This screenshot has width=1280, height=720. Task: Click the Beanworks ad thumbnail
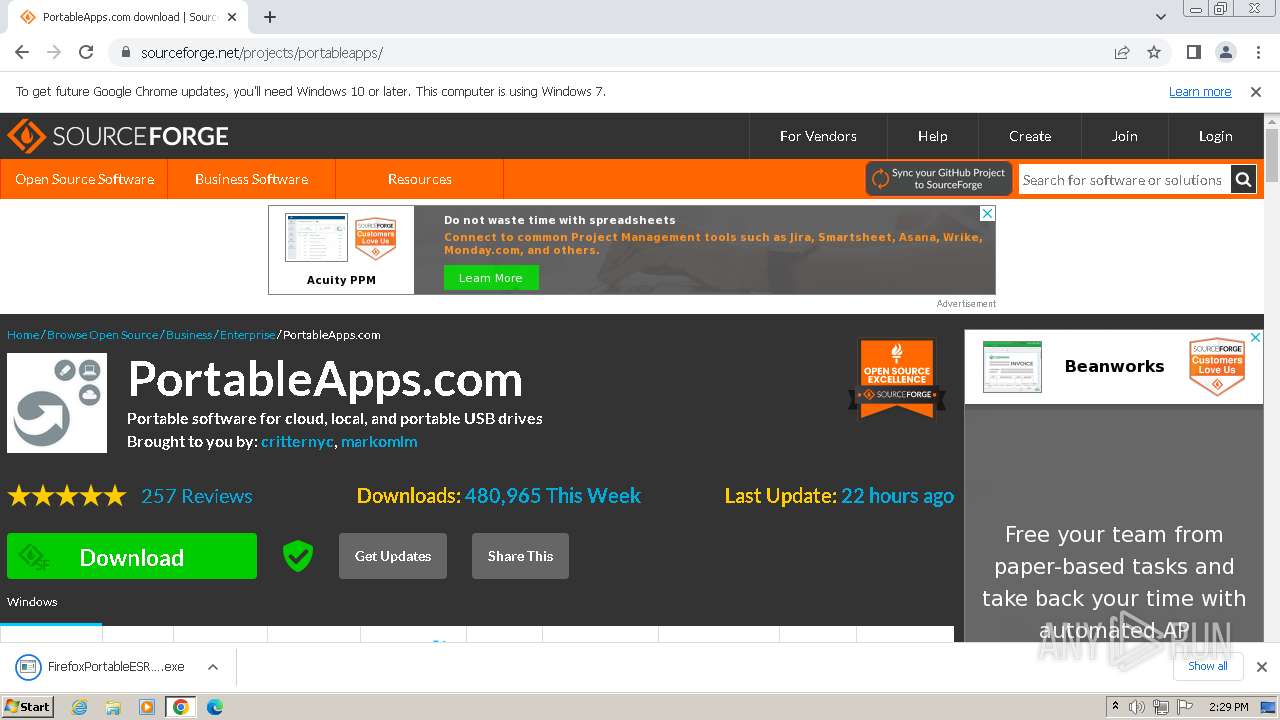[1012, 366]
